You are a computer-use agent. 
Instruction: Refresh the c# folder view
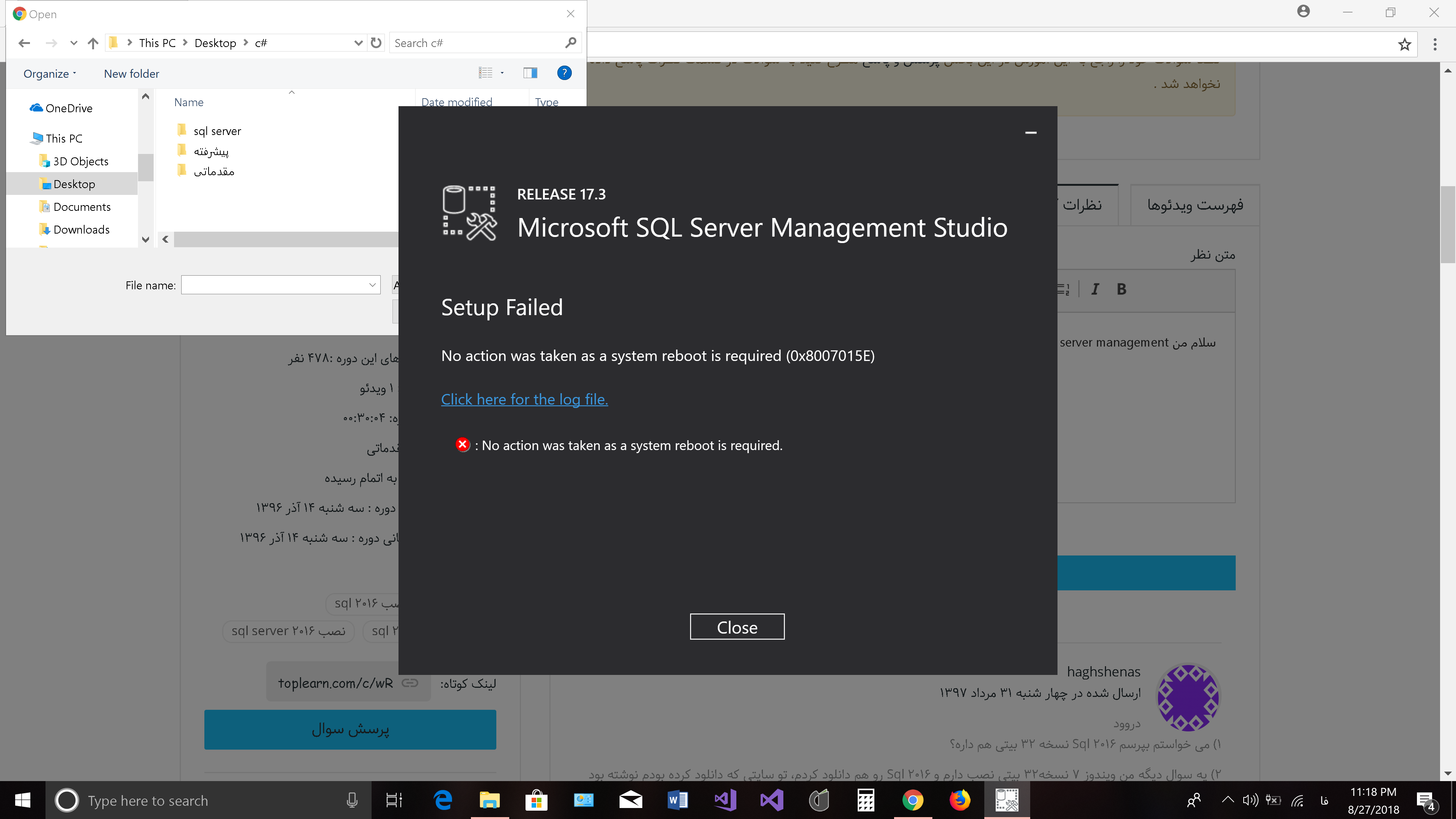point(376,43)
